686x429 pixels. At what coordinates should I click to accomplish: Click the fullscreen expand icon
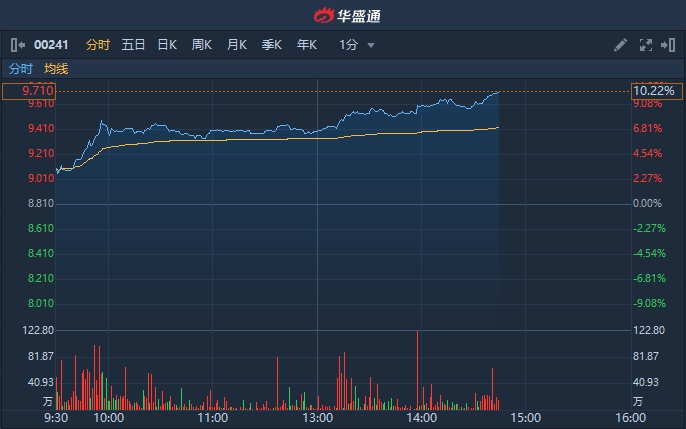point(645,45)
